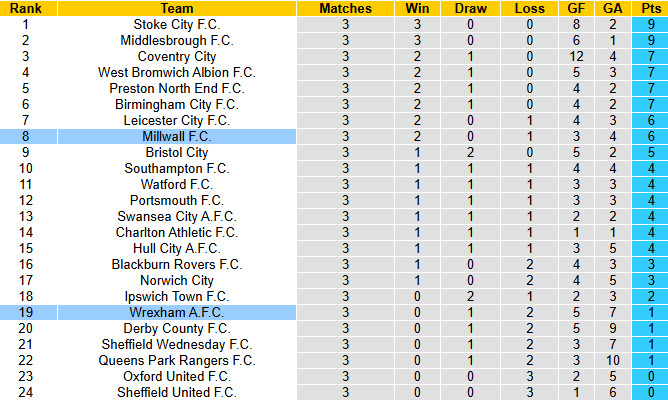Sort table by Pts header
Image resolution: width=668 pixels, height=401 pixels.
point(649,8)
